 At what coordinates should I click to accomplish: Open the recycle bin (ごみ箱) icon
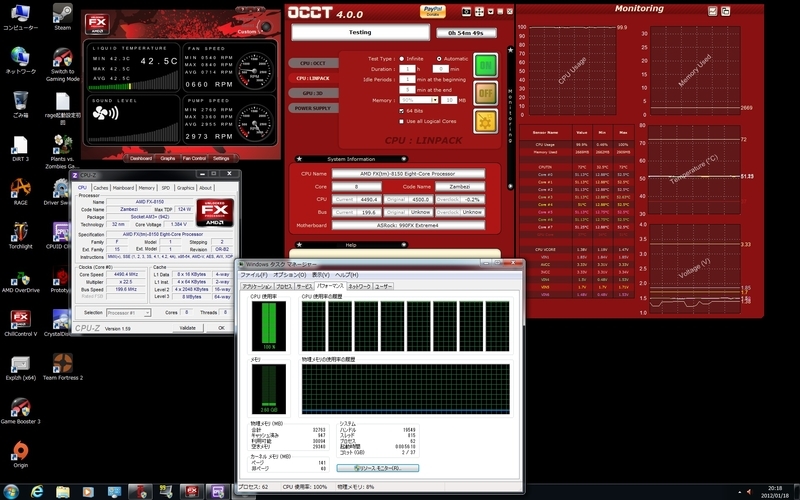pos(20,104)
